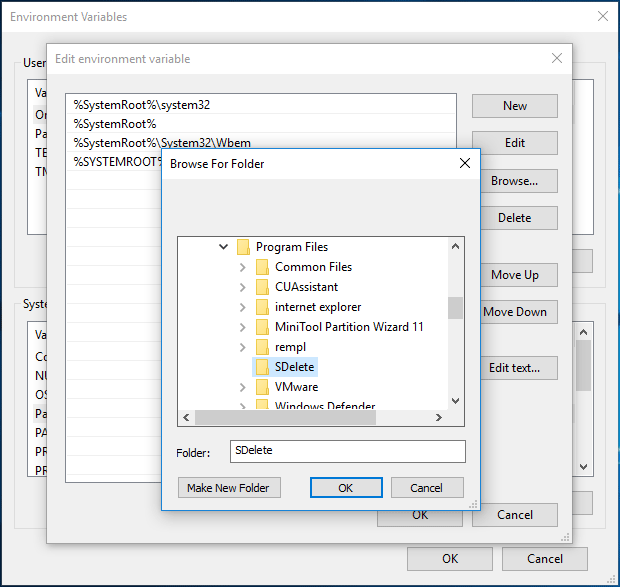
Task: Click the folder tree horizontal scrollbar thumb
Action: [285, 417]
